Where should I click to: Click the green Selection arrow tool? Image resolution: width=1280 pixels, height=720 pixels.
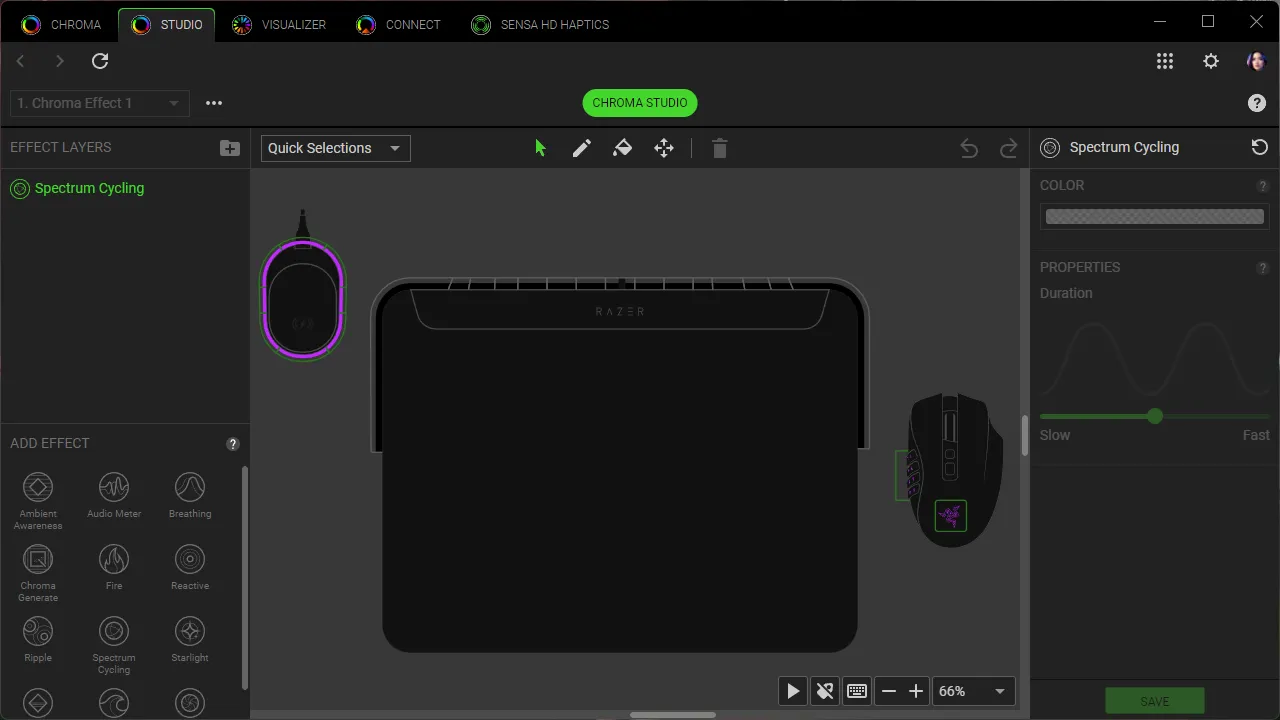540,148
